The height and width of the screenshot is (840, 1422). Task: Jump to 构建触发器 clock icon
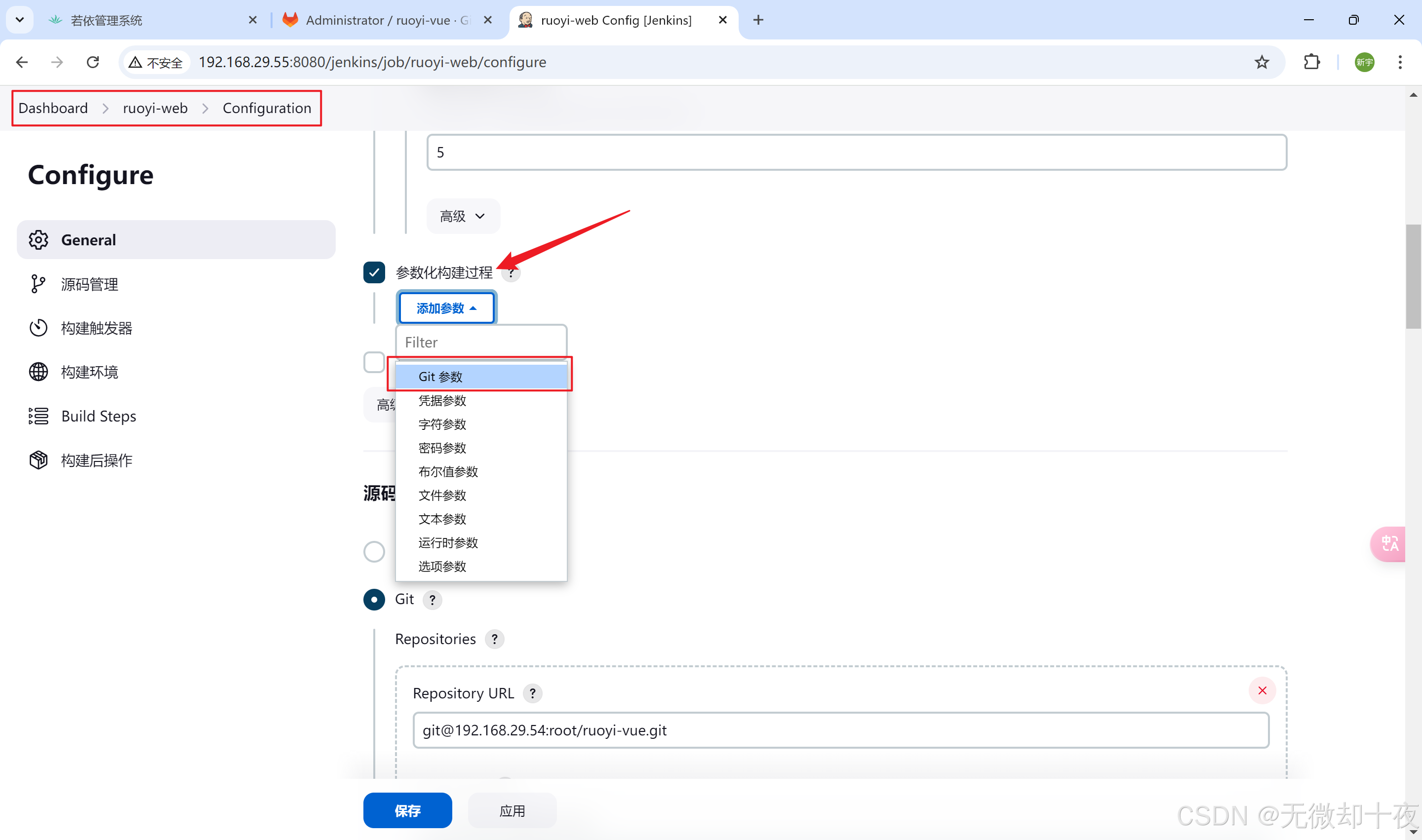point(38,328)
